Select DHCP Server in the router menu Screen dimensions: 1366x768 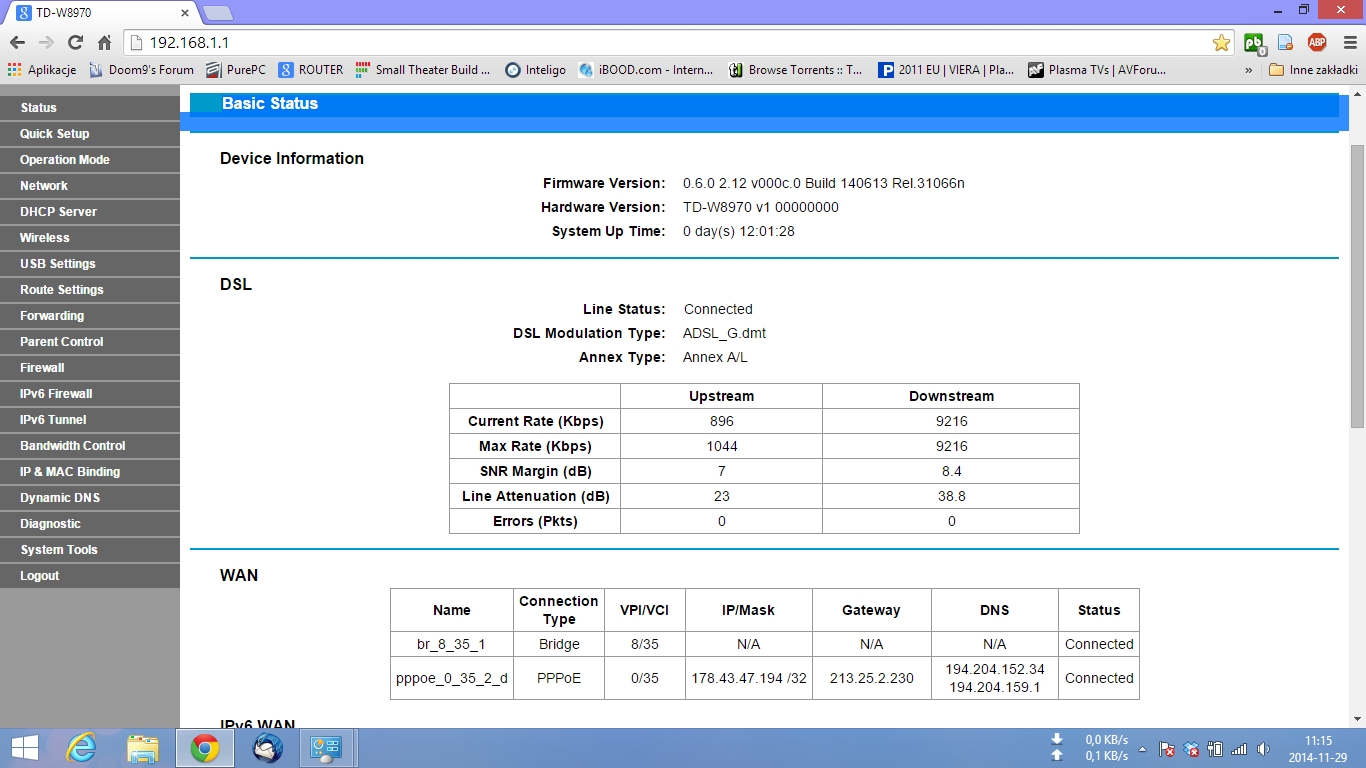tap(58, 212)
